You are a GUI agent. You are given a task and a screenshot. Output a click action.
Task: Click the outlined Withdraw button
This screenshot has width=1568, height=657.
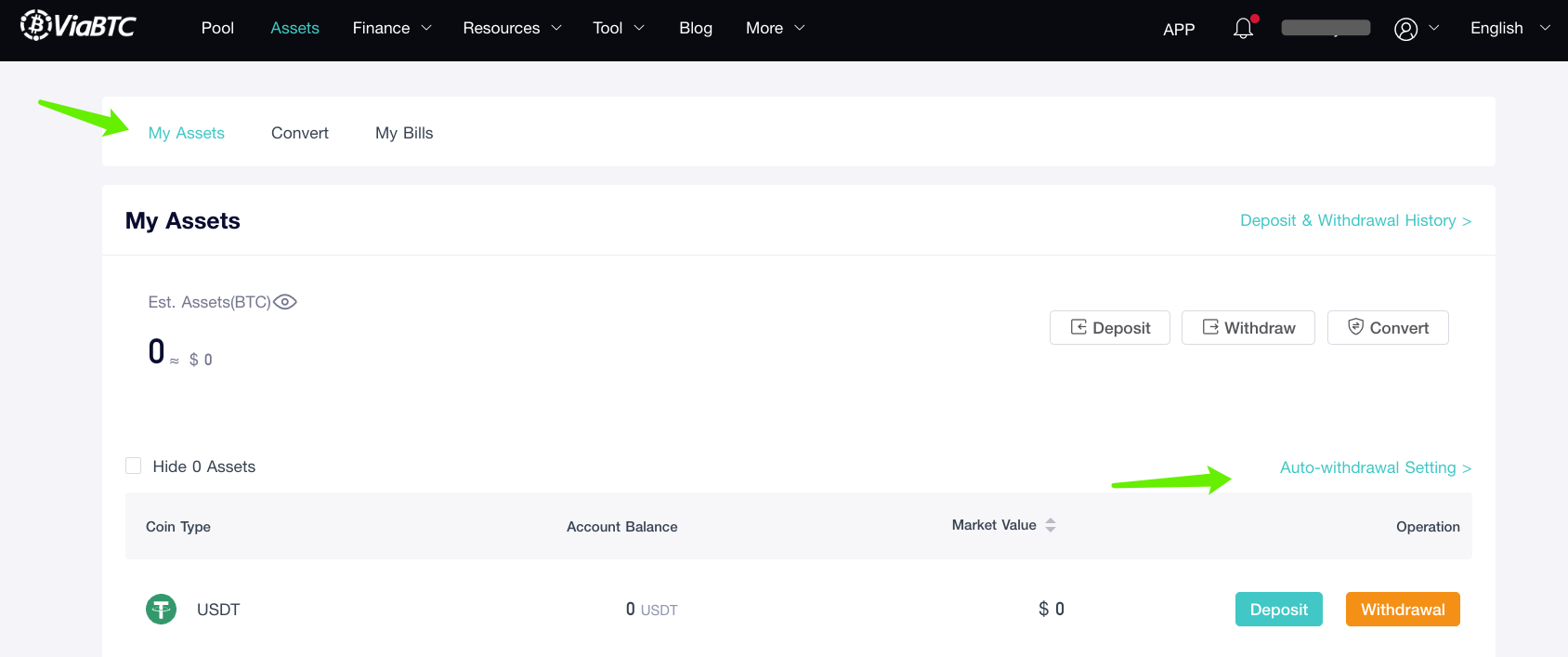pos(1248,327)
